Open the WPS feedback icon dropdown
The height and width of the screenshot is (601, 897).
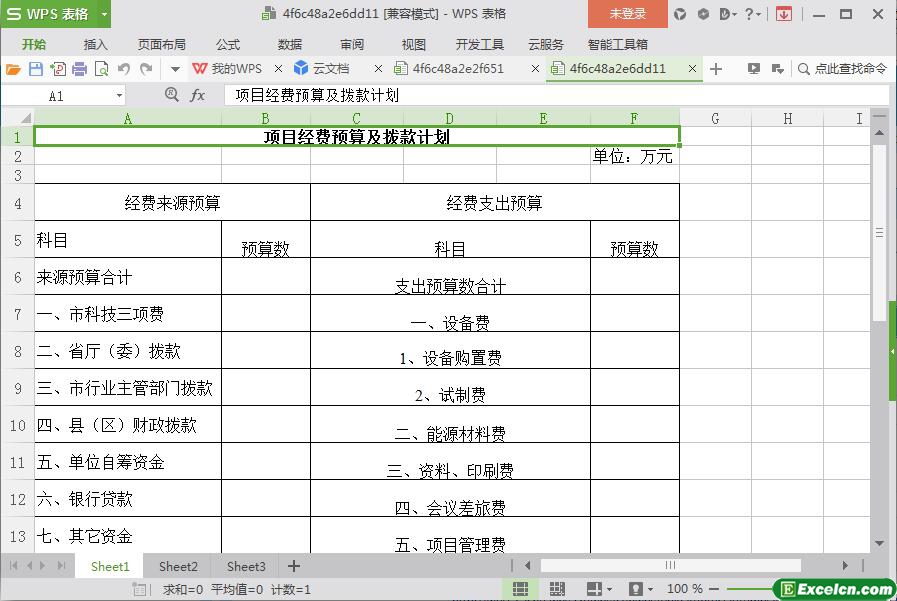pyautogui.click(x=728, y=14)
